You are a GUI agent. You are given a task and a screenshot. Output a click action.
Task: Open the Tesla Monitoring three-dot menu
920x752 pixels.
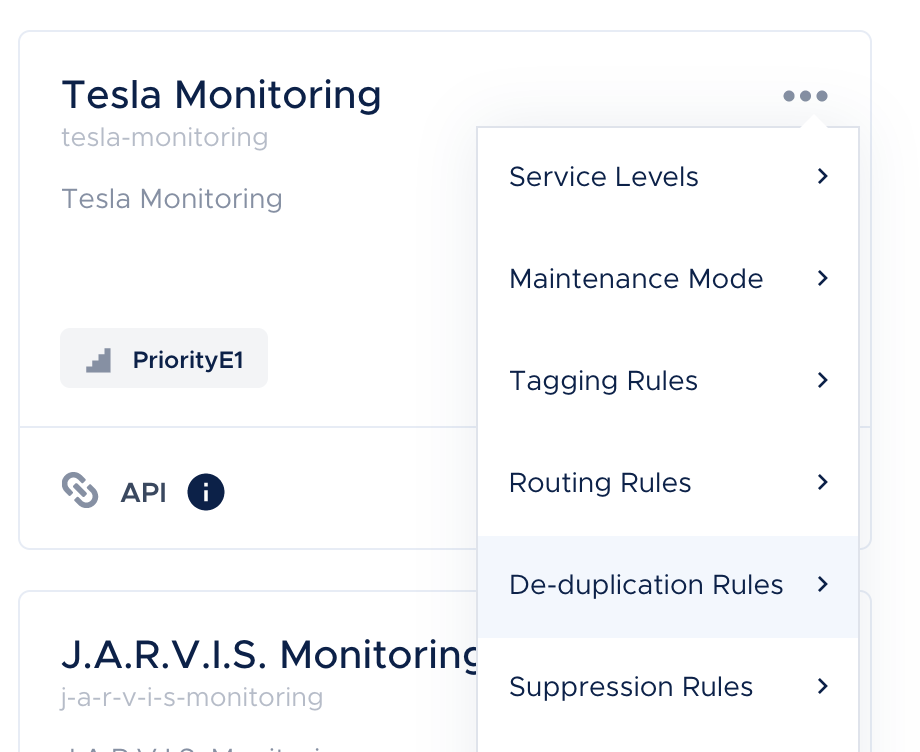click(805, 96)
